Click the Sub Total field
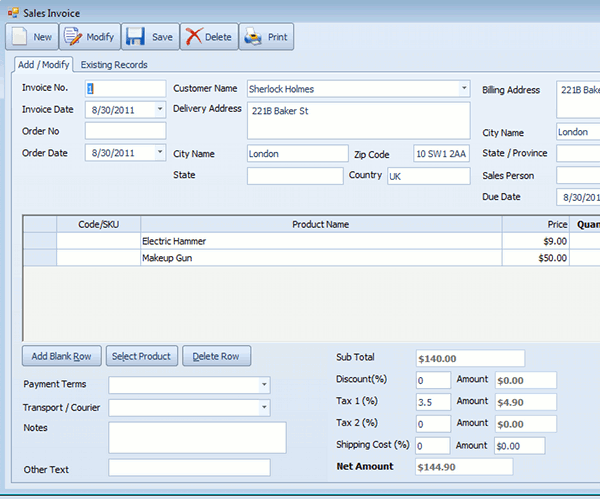 pos(470,359)
